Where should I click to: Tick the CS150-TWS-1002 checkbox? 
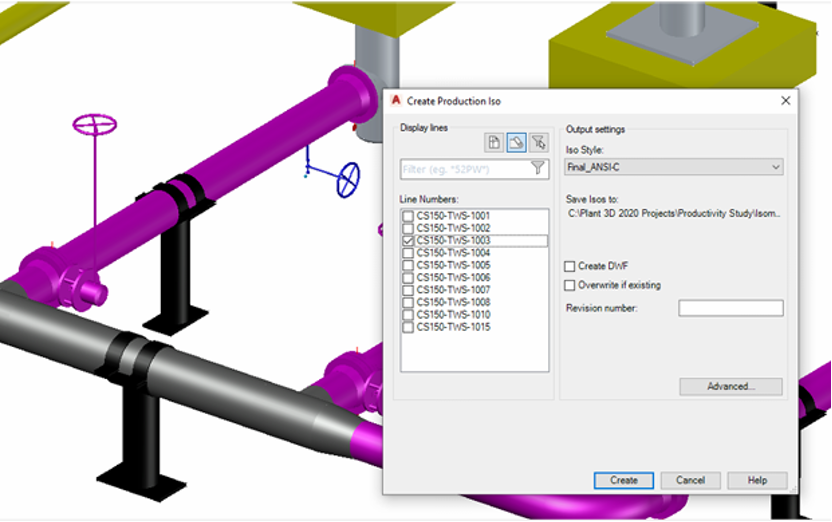[x=408, y=228]
